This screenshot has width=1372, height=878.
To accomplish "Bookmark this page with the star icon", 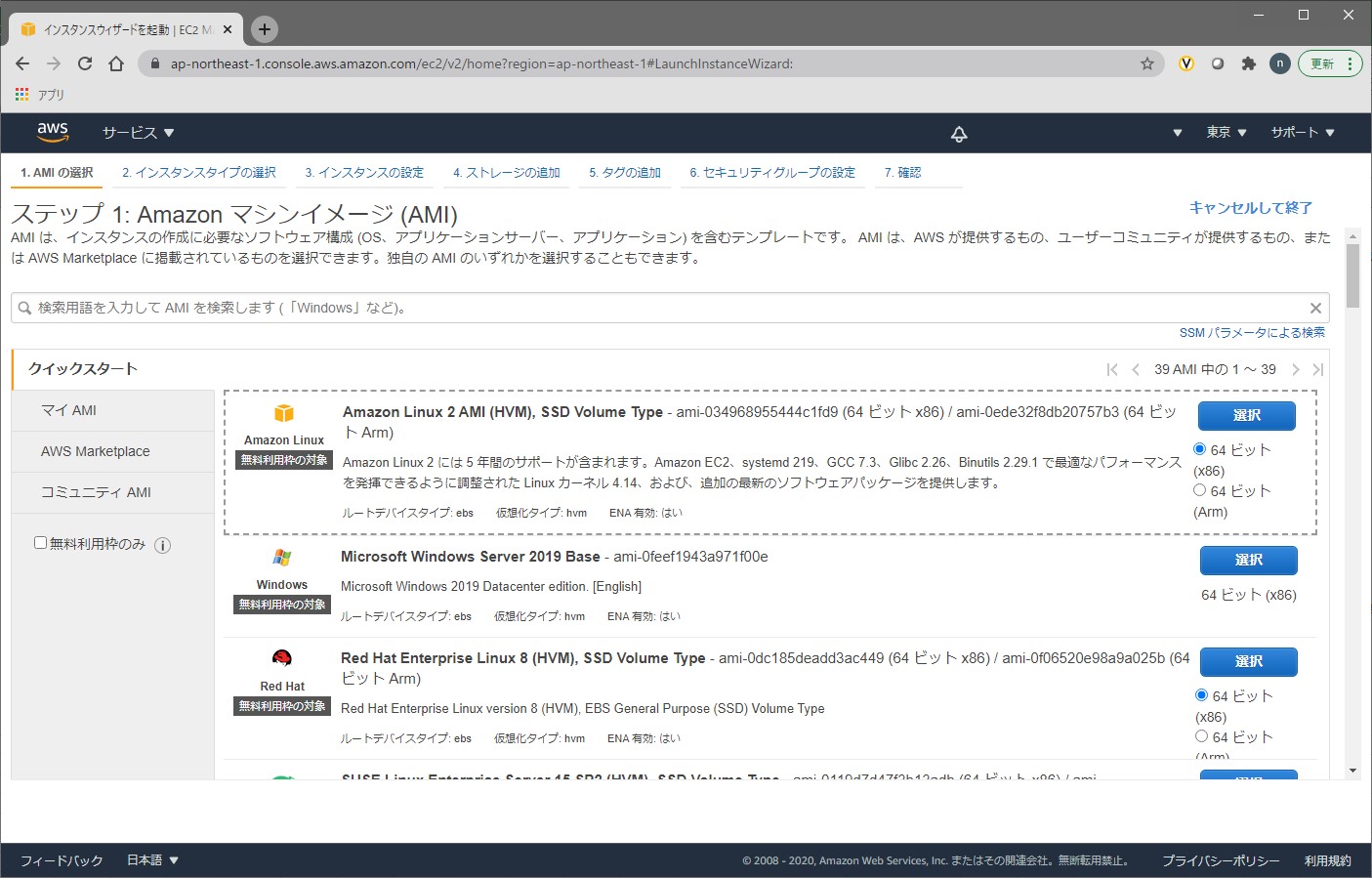I will click(x=1147, y=63).
